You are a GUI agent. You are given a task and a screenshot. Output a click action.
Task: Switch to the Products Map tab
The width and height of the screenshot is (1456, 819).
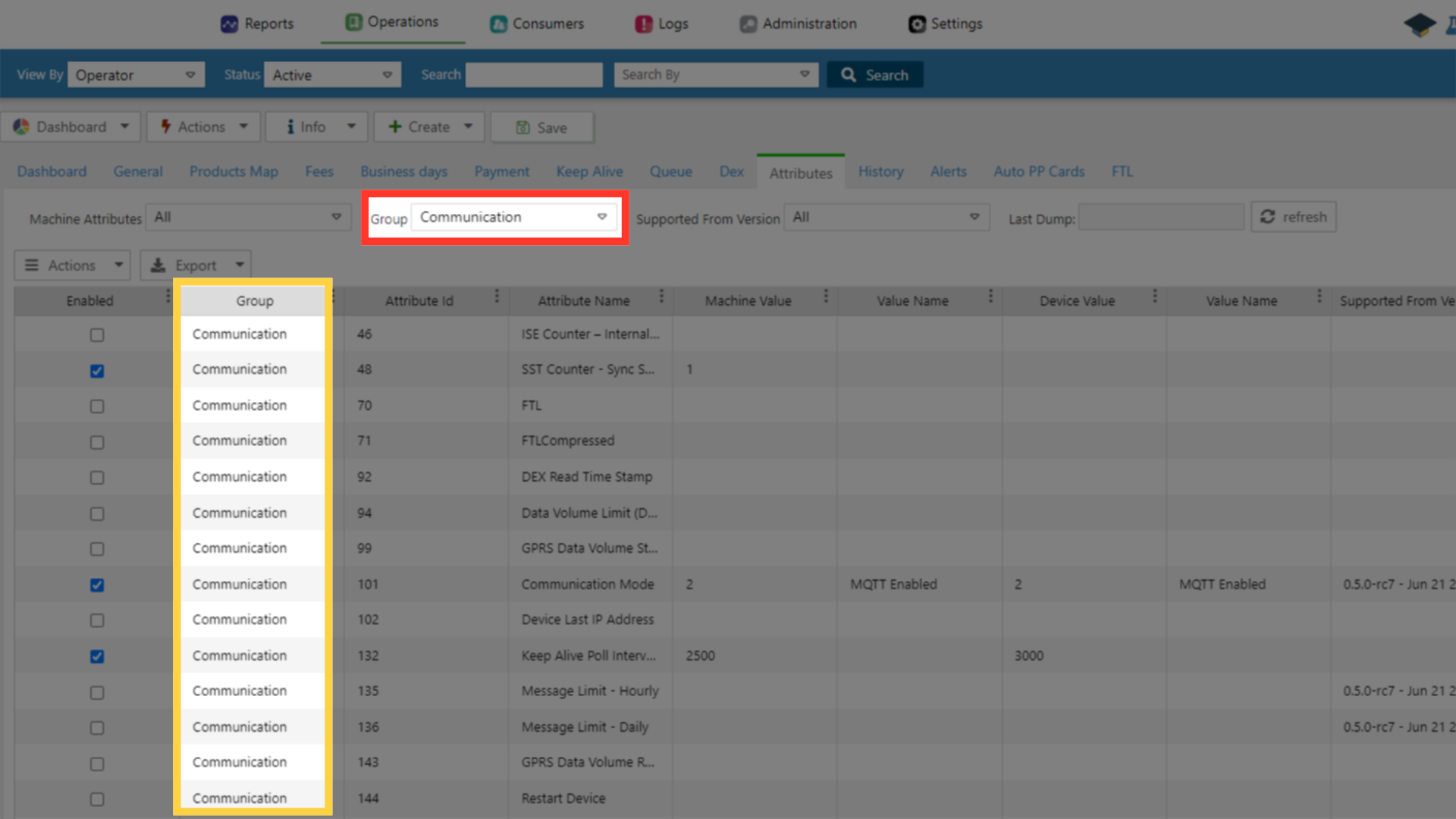[x=234, y=172]
